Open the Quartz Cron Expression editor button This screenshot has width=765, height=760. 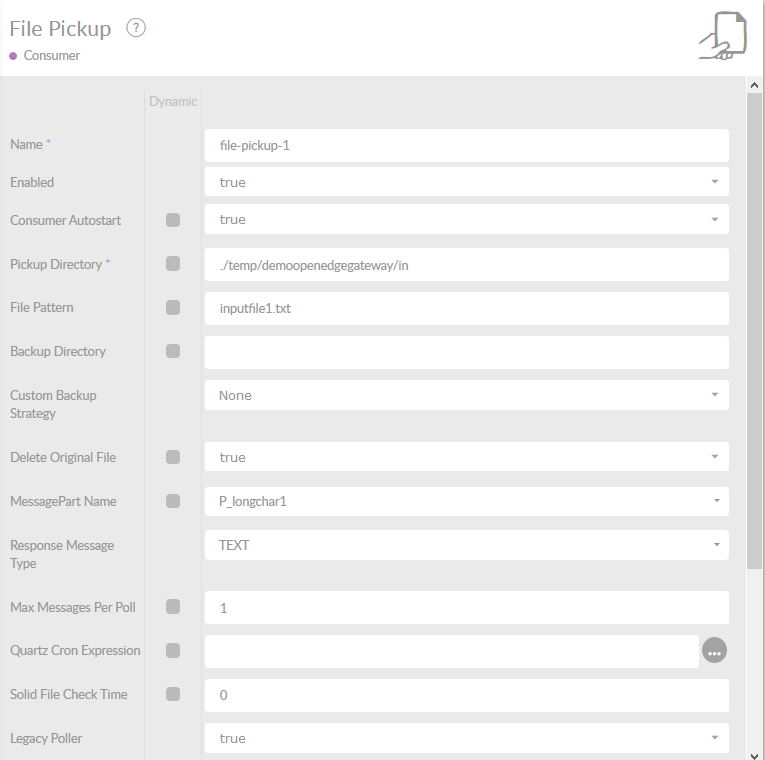pos(714,651)
